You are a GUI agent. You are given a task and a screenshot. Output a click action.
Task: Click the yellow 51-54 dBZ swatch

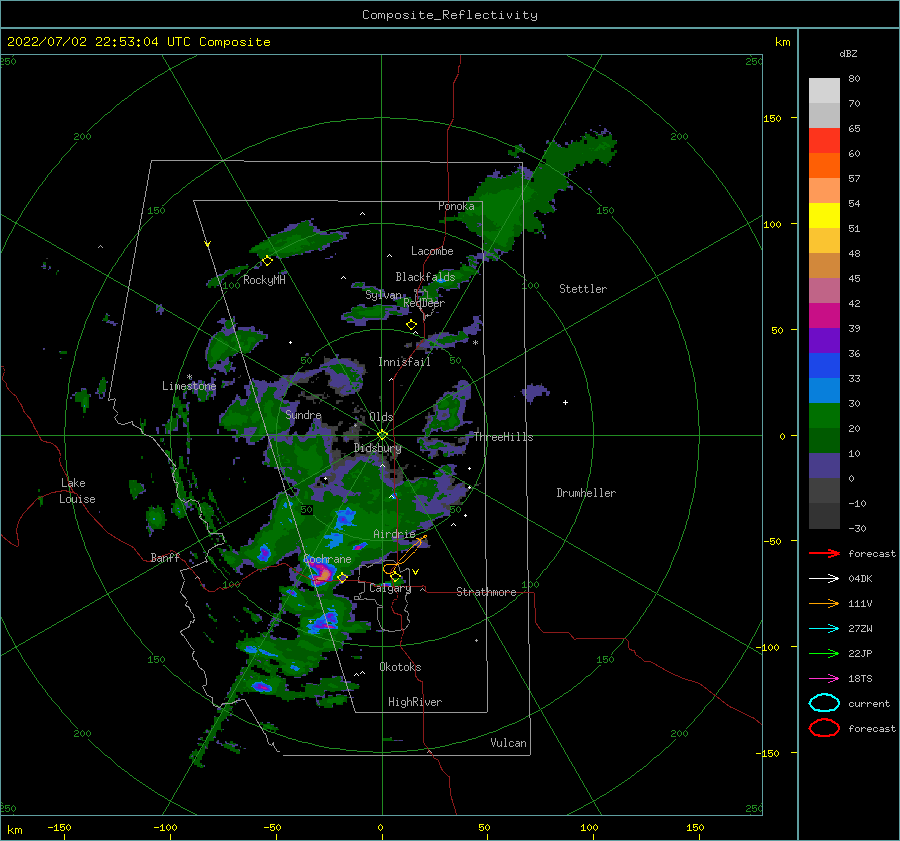click(824, 216)
